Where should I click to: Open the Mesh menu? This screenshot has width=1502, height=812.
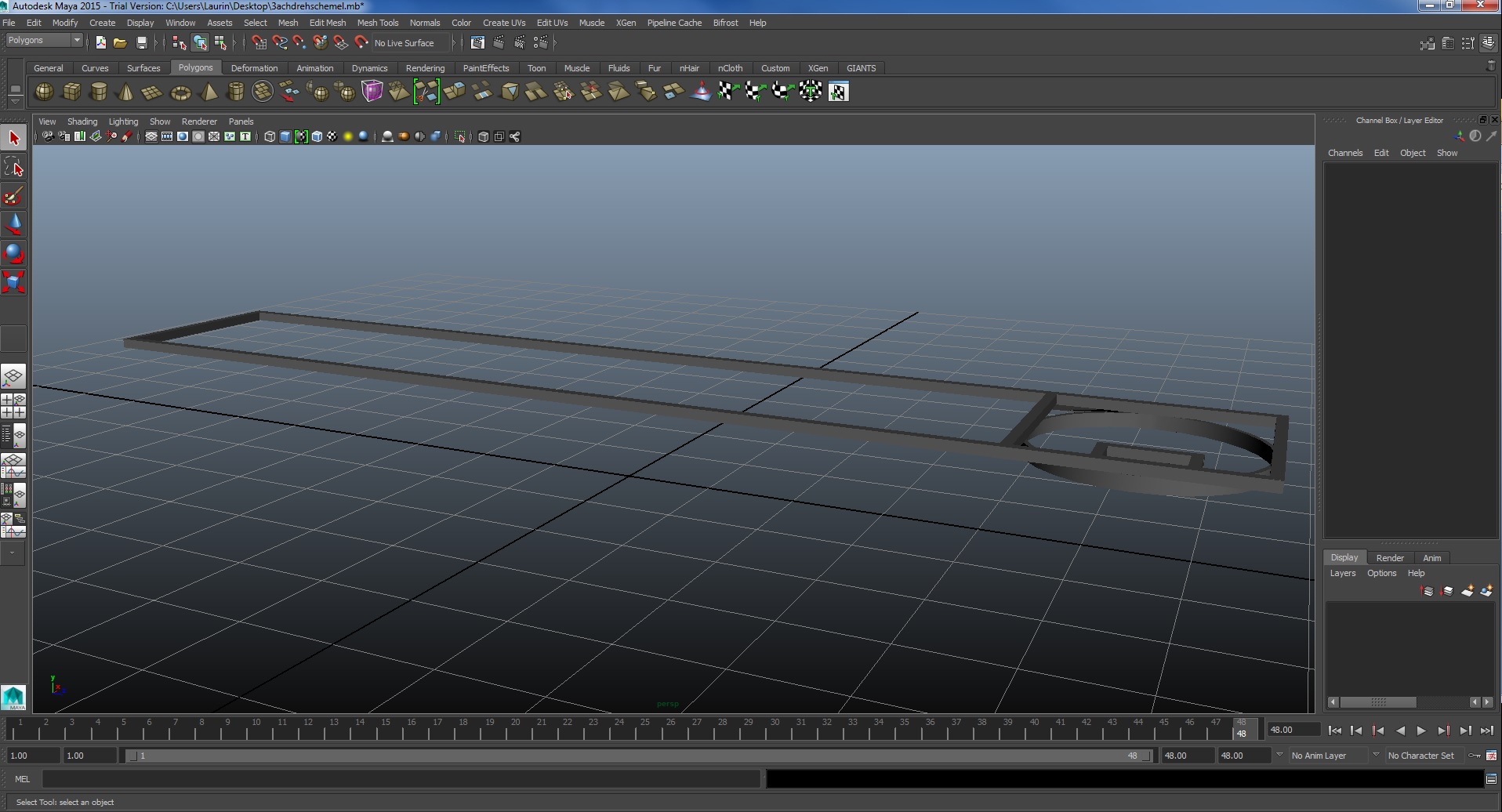288,23
